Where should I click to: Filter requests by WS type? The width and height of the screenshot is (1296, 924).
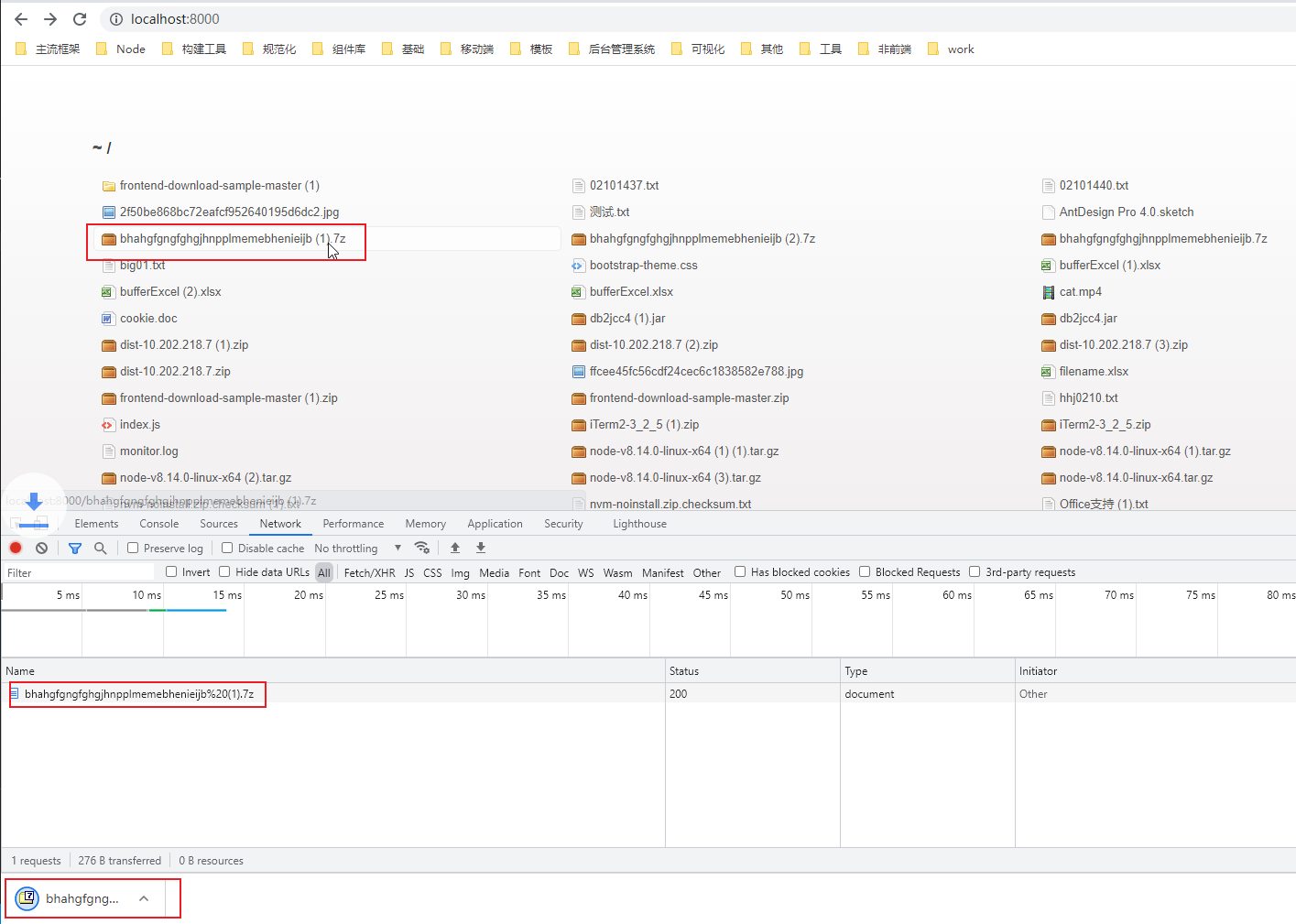[x=586, y=573]
